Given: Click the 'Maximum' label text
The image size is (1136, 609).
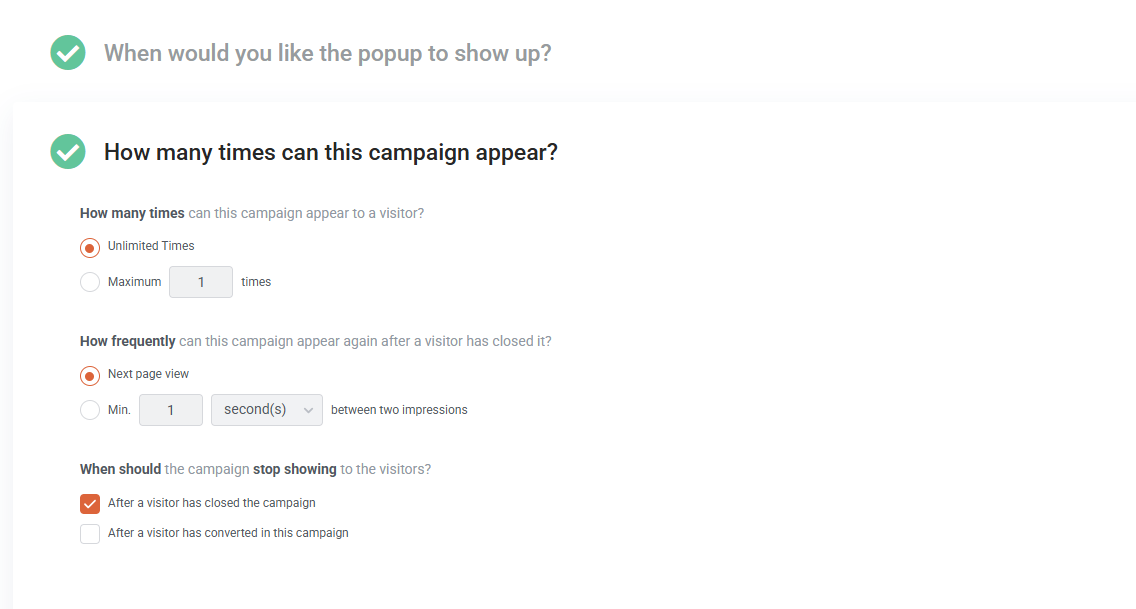Looking at the screenshot, I should coord(134,282).
